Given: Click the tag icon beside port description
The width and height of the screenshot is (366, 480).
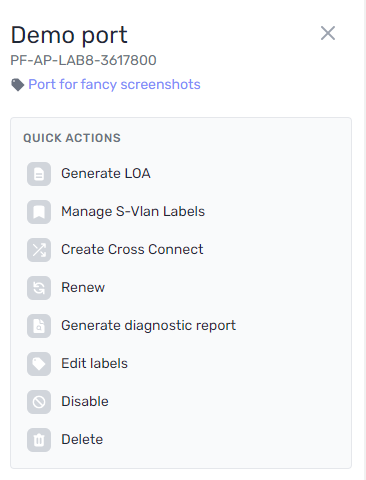Looking at the screenshot, I should tap(18, 85).
